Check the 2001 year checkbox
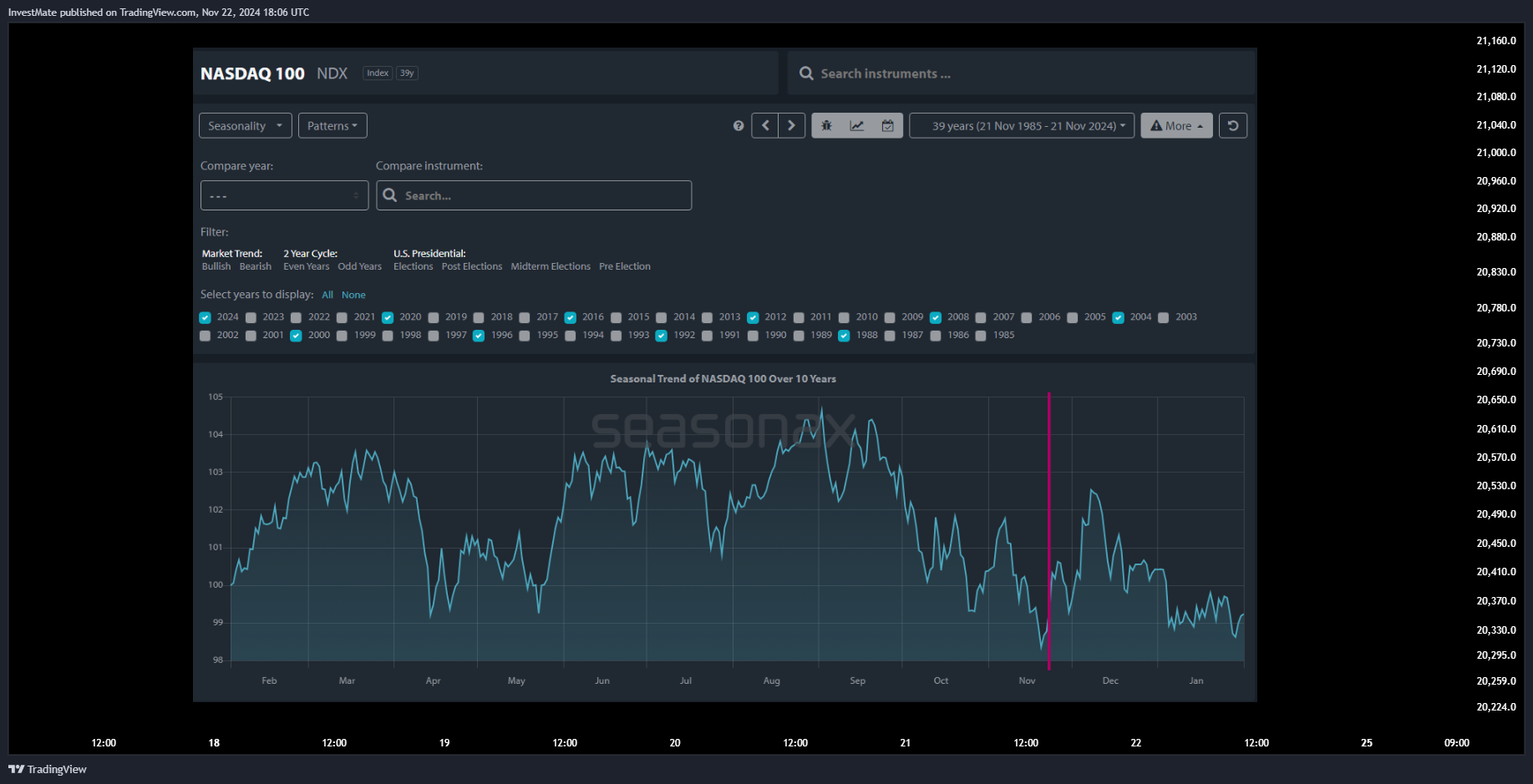1533x784 pixels. (251, 336)
